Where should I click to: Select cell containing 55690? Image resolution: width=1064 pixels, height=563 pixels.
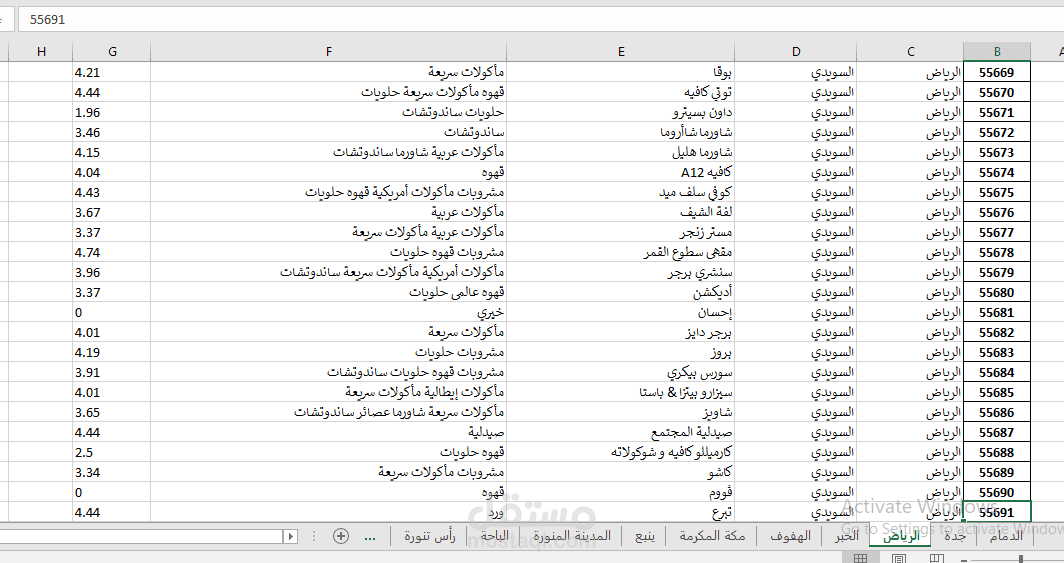pyautogui.click(x=997, y=492)
